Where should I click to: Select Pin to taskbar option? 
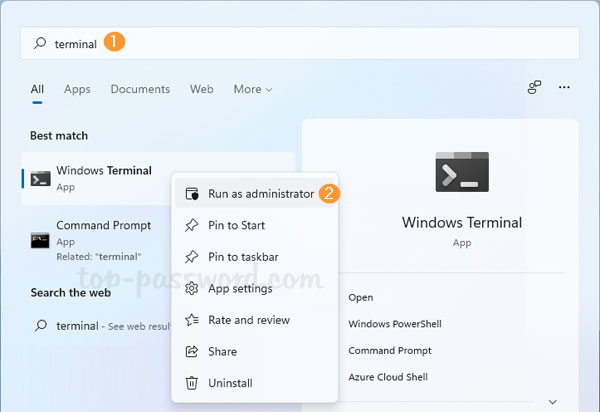243,257
